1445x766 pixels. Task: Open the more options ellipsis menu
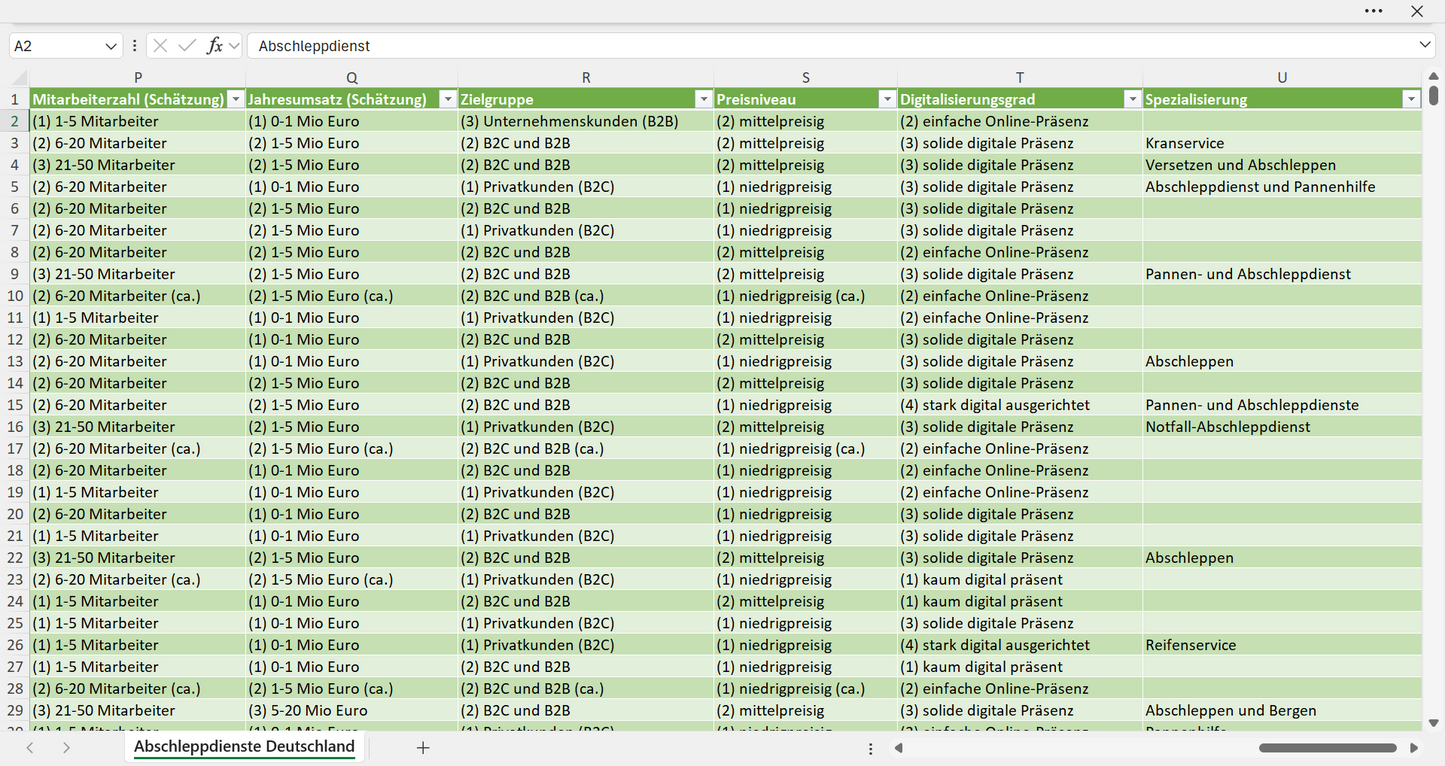[1373, 11]
